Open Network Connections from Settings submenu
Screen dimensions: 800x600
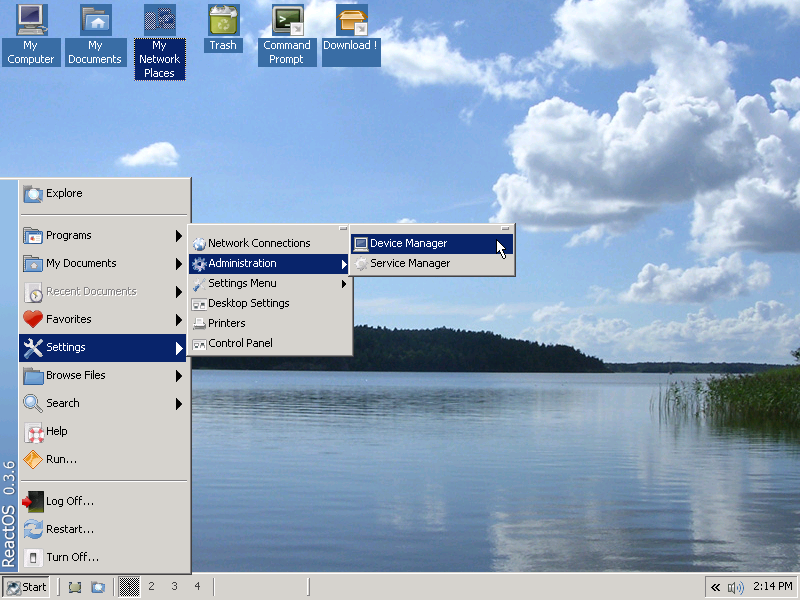[269, 244]
